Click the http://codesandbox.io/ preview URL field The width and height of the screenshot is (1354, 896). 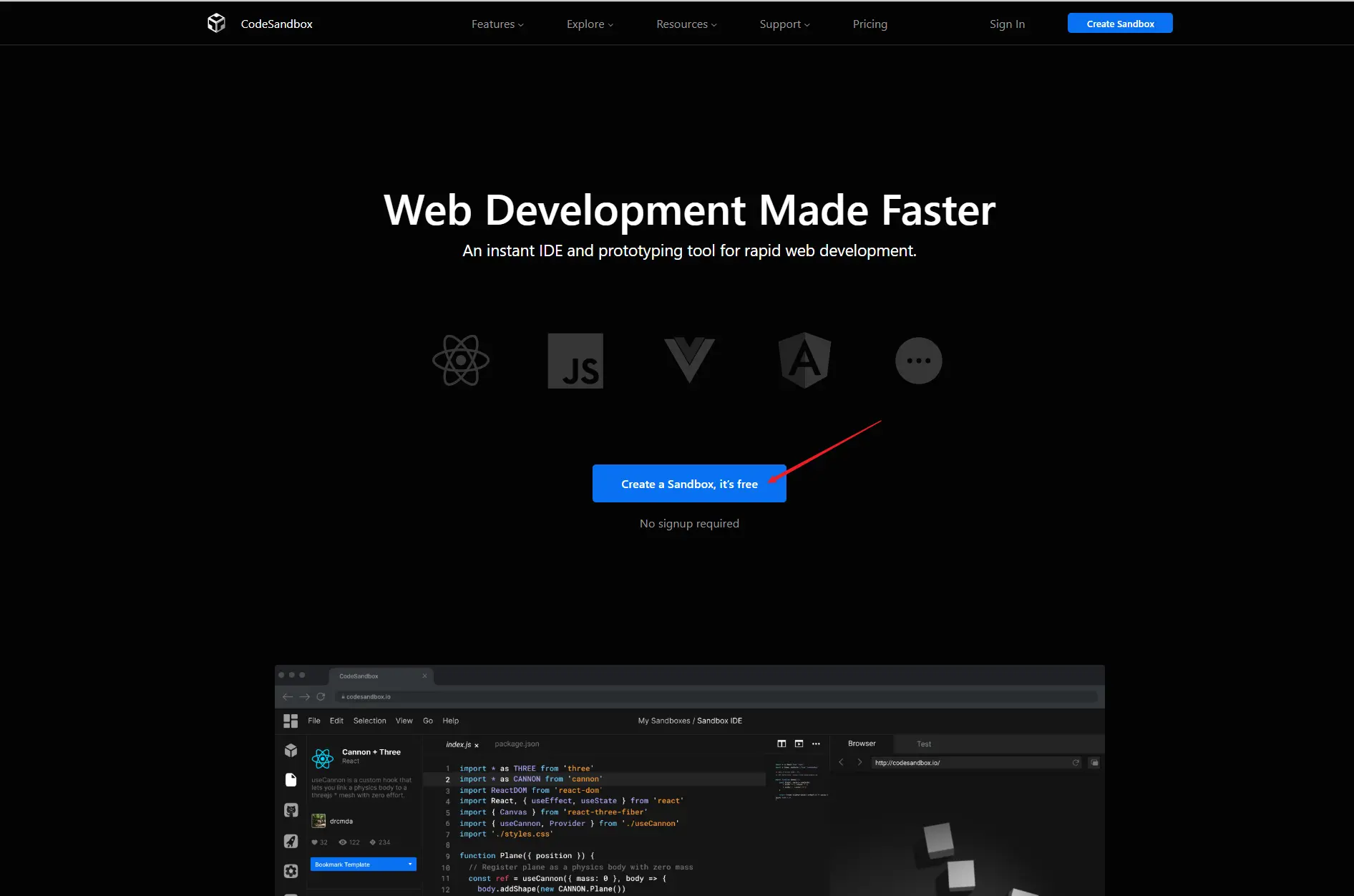coord(977,763)
